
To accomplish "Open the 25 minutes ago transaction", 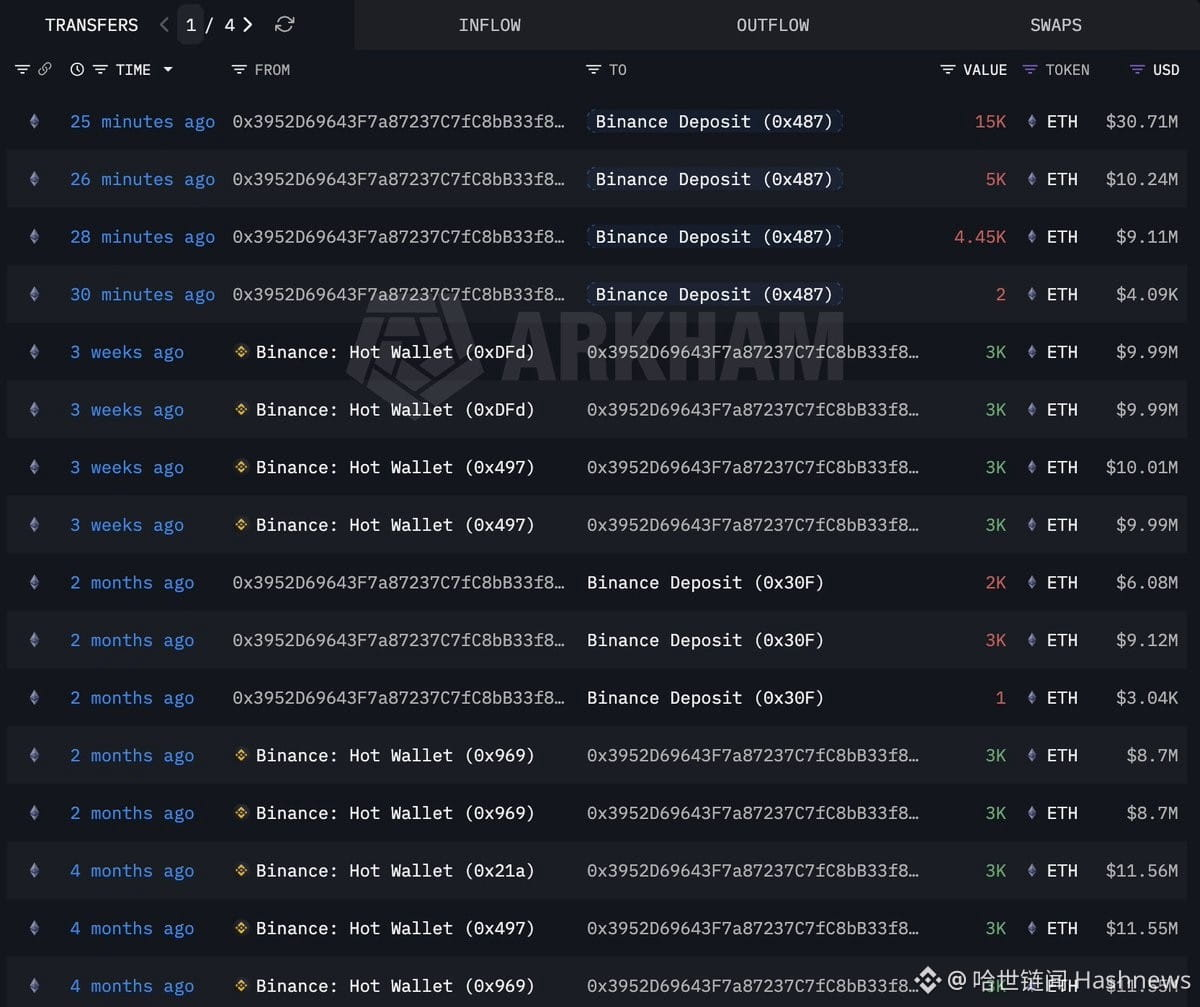I will [142, 122].
